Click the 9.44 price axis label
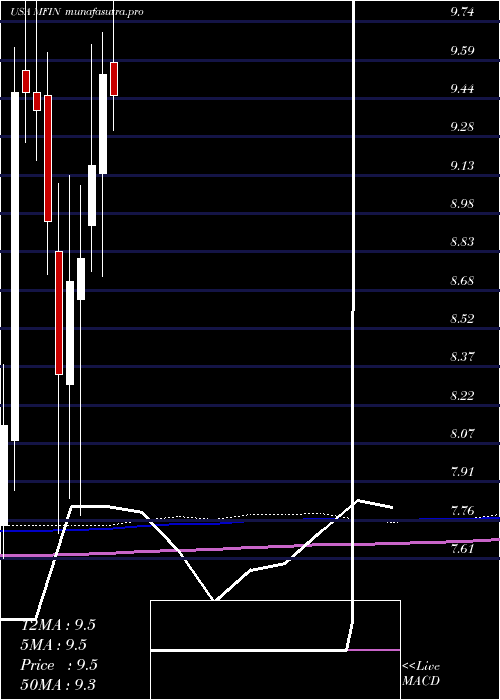Screen dimensions: 500x700 pos(462,89)
